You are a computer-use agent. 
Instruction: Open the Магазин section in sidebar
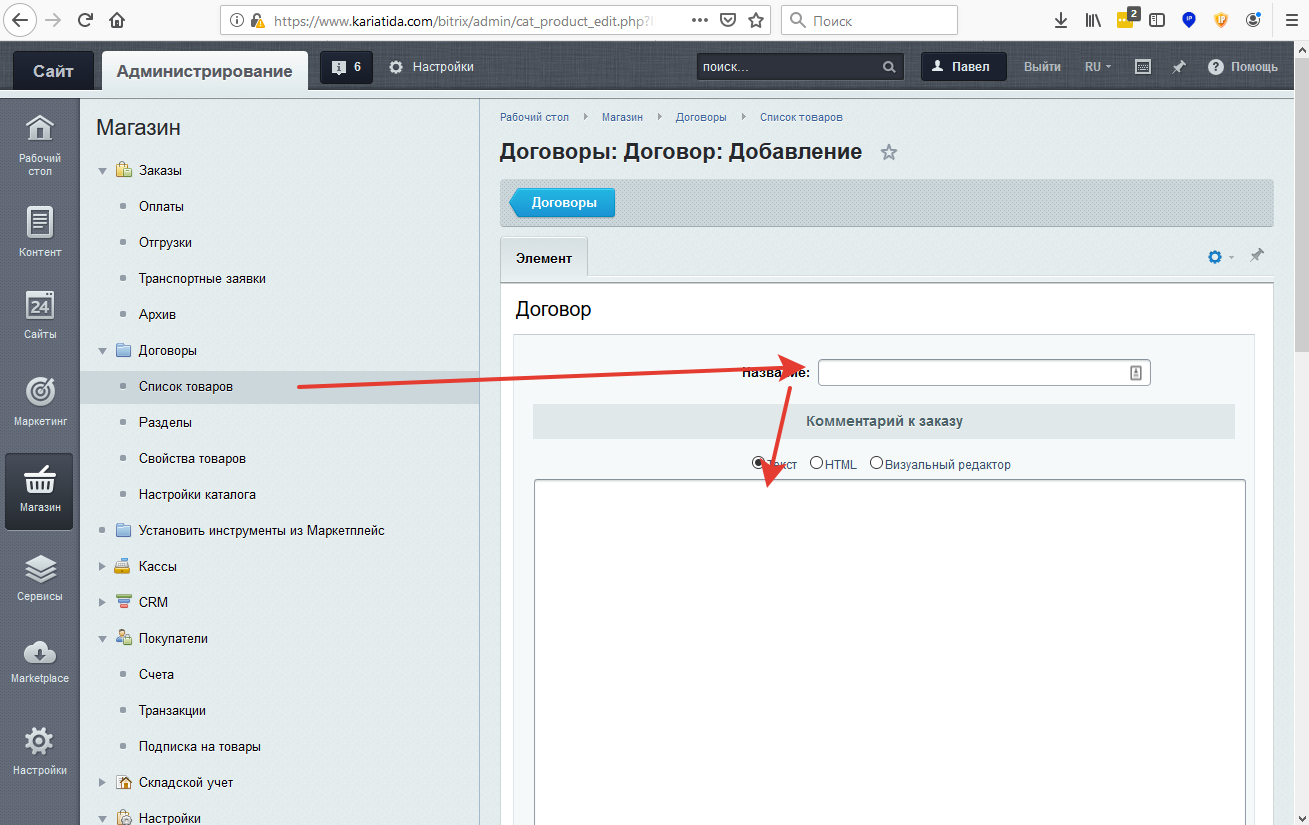pyautogui.click(x=40, y=490)
